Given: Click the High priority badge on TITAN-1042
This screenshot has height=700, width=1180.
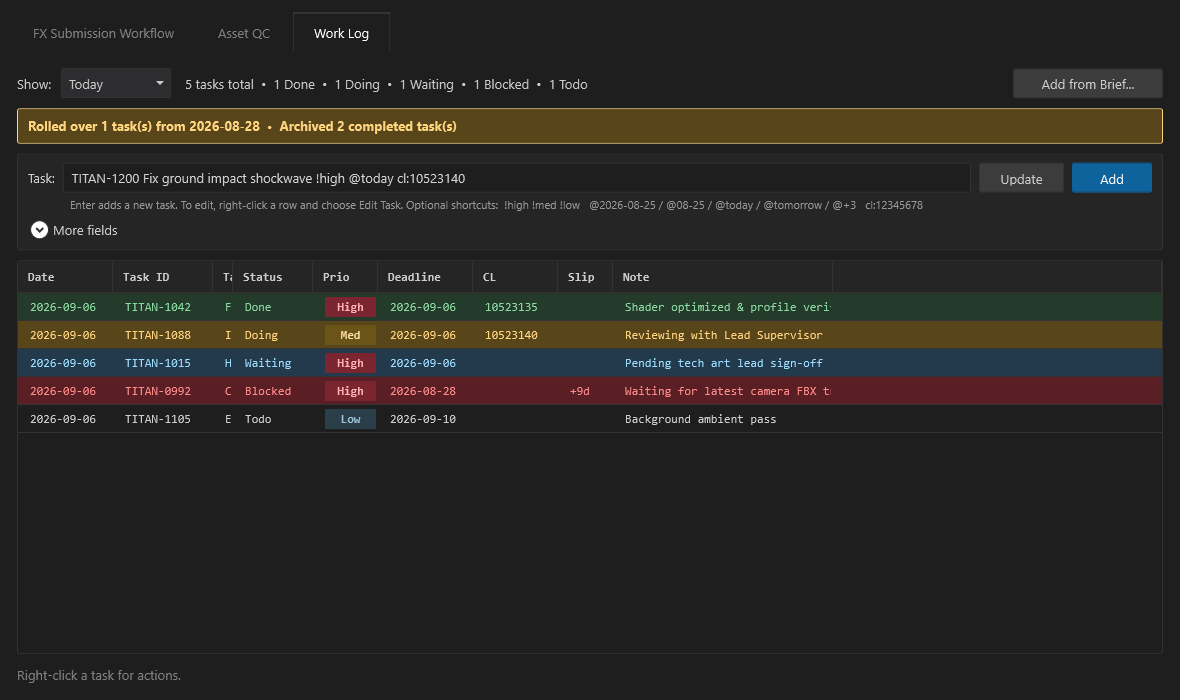Looking at the screenshot, I should point(350,307).
